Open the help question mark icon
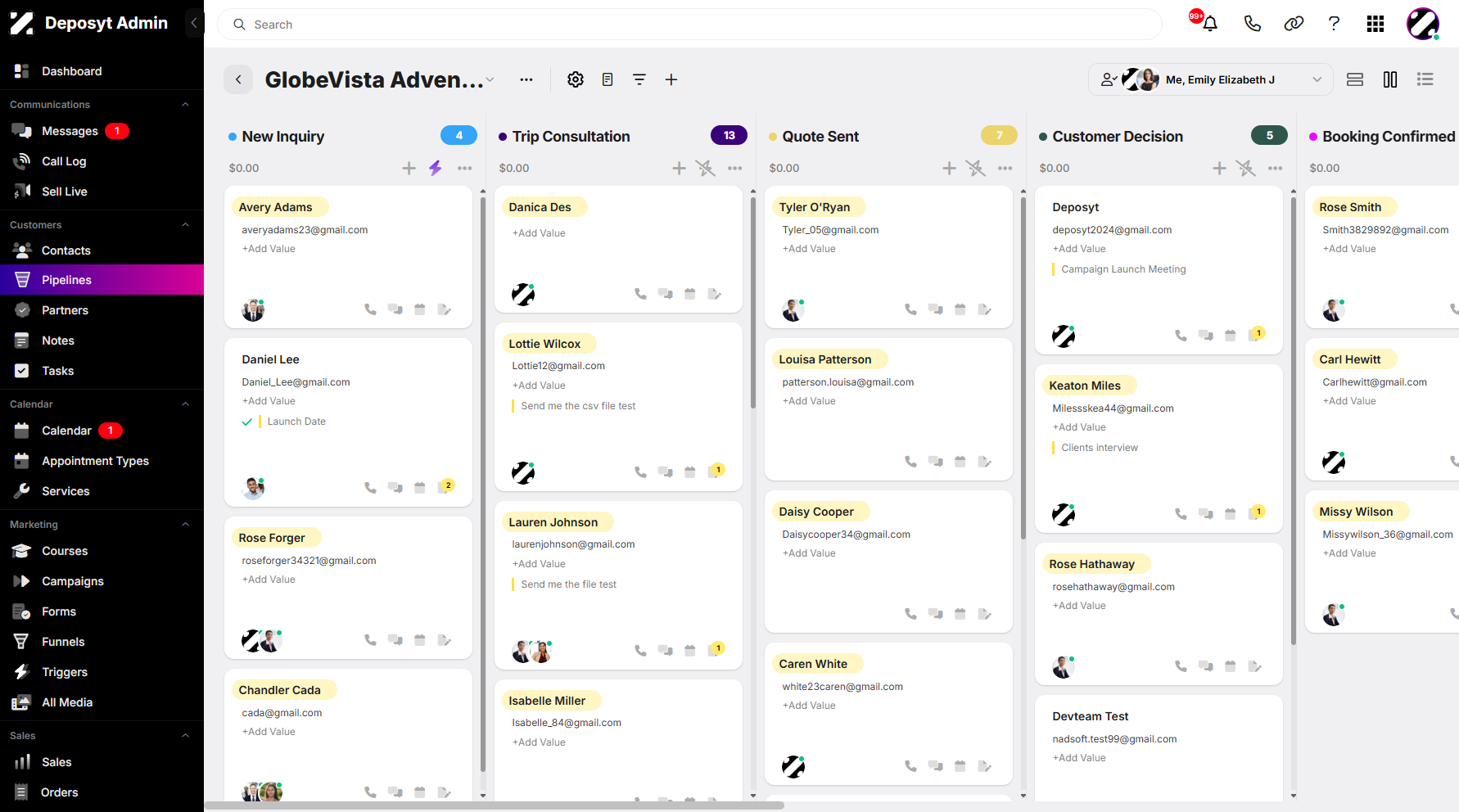1459x812 pixels. pyautogui.click(x=1334, y=24)
